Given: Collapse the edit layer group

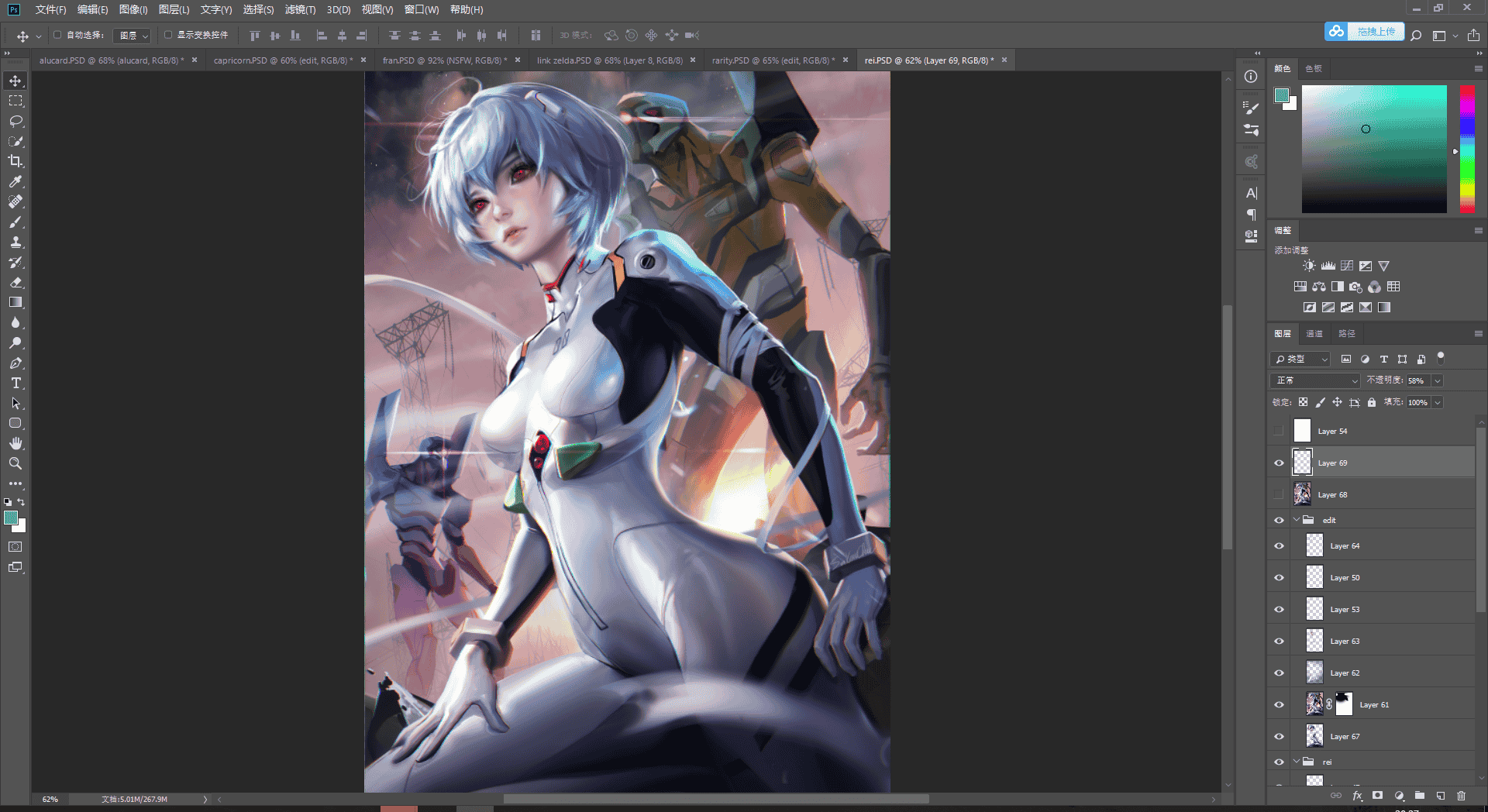Looking at the screenshot, I should 1297,520.
